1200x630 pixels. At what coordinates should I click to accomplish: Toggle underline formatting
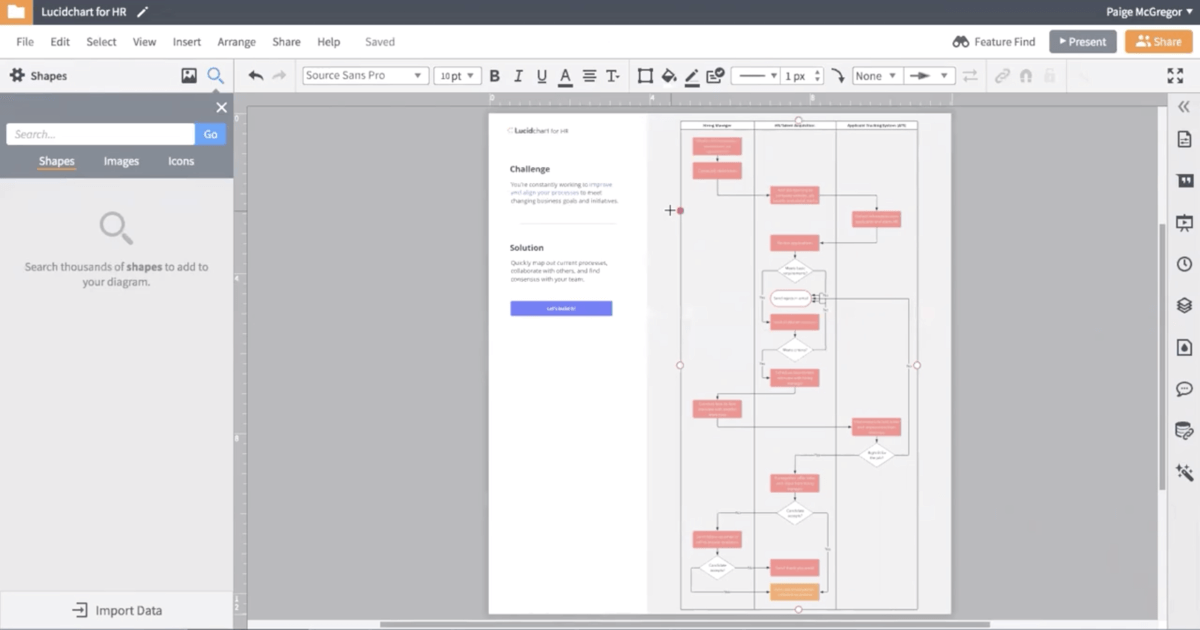(541, 75)
